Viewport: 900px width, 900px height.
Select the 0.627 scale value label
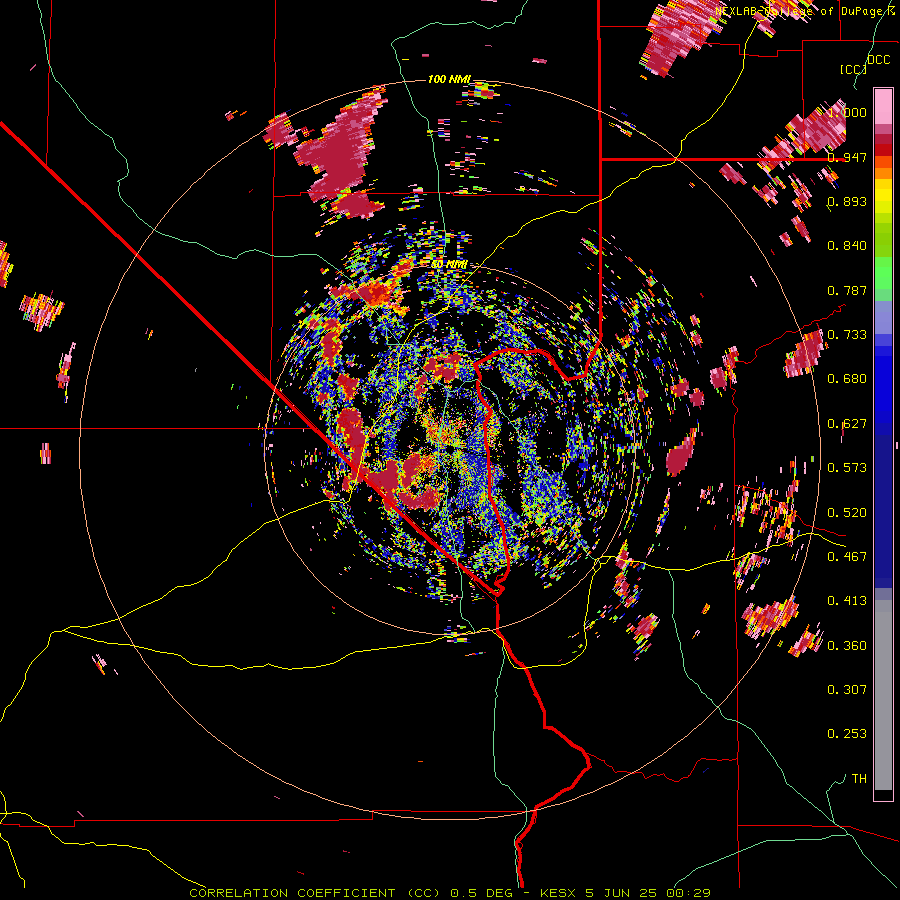pyautogui.click(x=847, y=424)
